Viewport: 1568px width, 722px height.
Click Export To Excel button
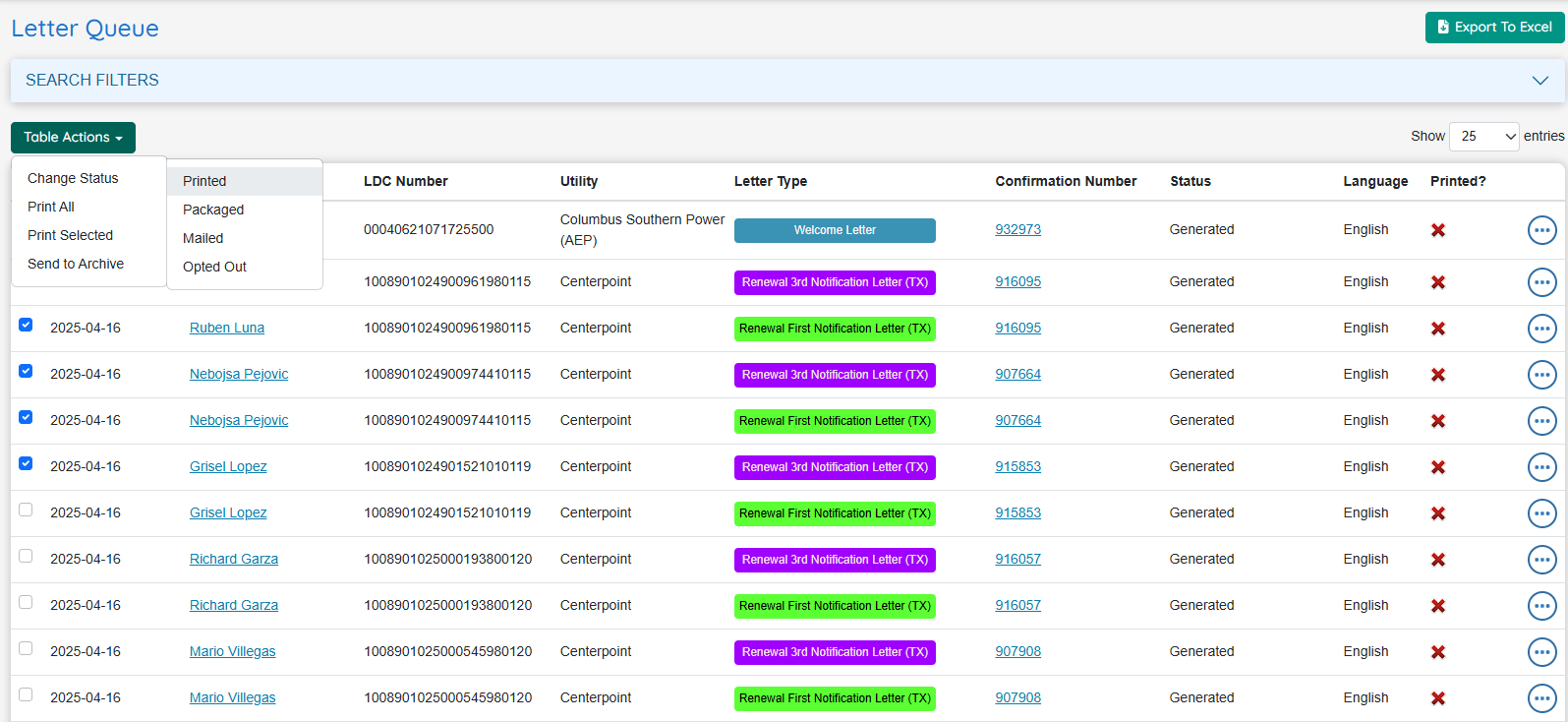(1494, 28)
